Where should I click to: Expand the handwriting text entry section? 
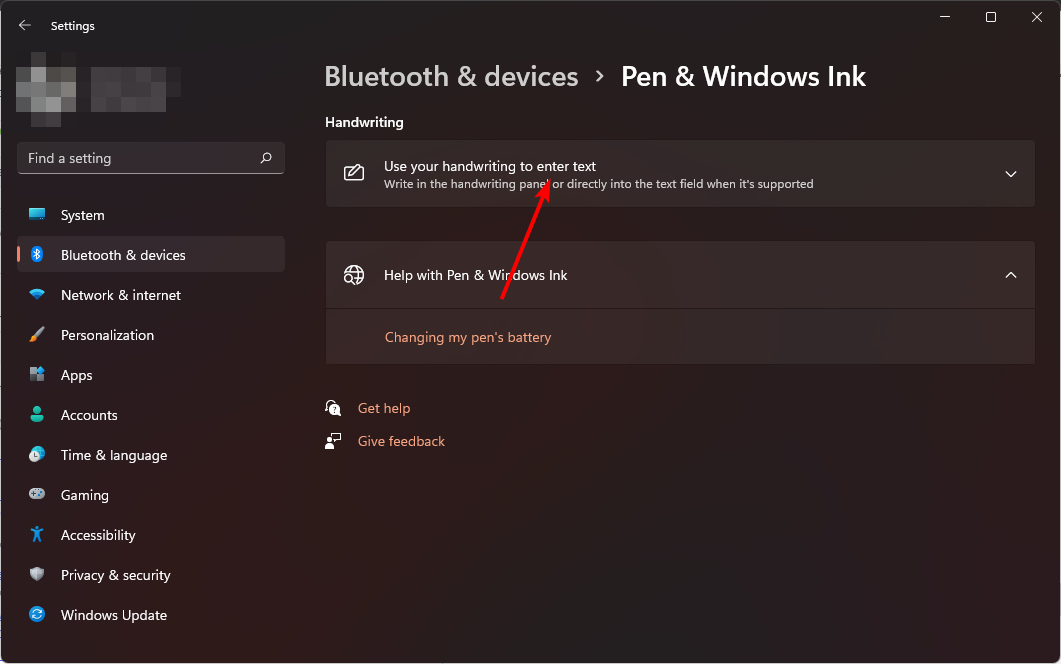[1010, 174]
